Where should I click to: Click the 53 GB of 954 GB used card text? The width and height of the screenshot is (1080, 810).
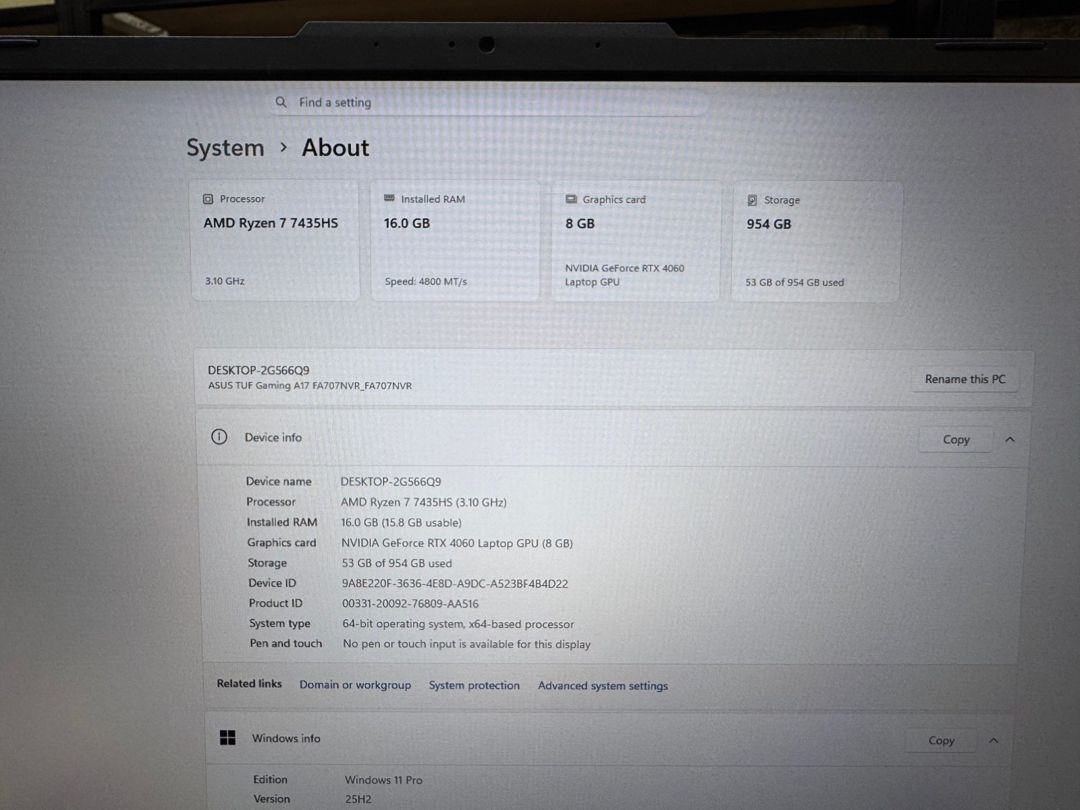coord(795,282)
